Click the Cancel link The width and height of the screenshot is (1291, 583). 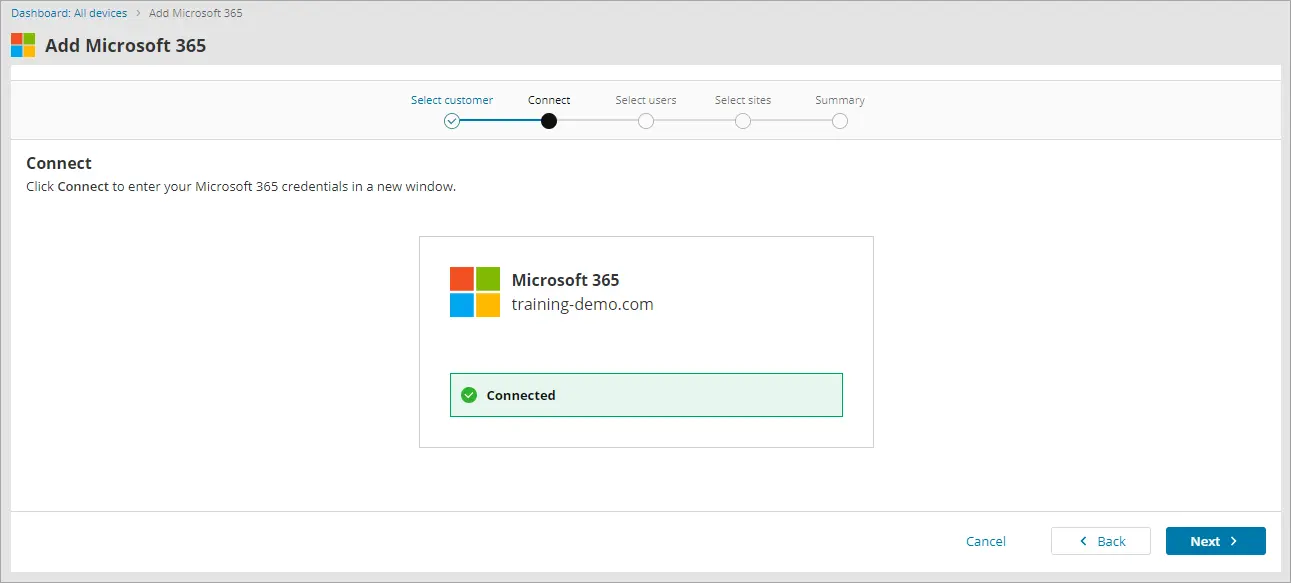coord(986,541)
